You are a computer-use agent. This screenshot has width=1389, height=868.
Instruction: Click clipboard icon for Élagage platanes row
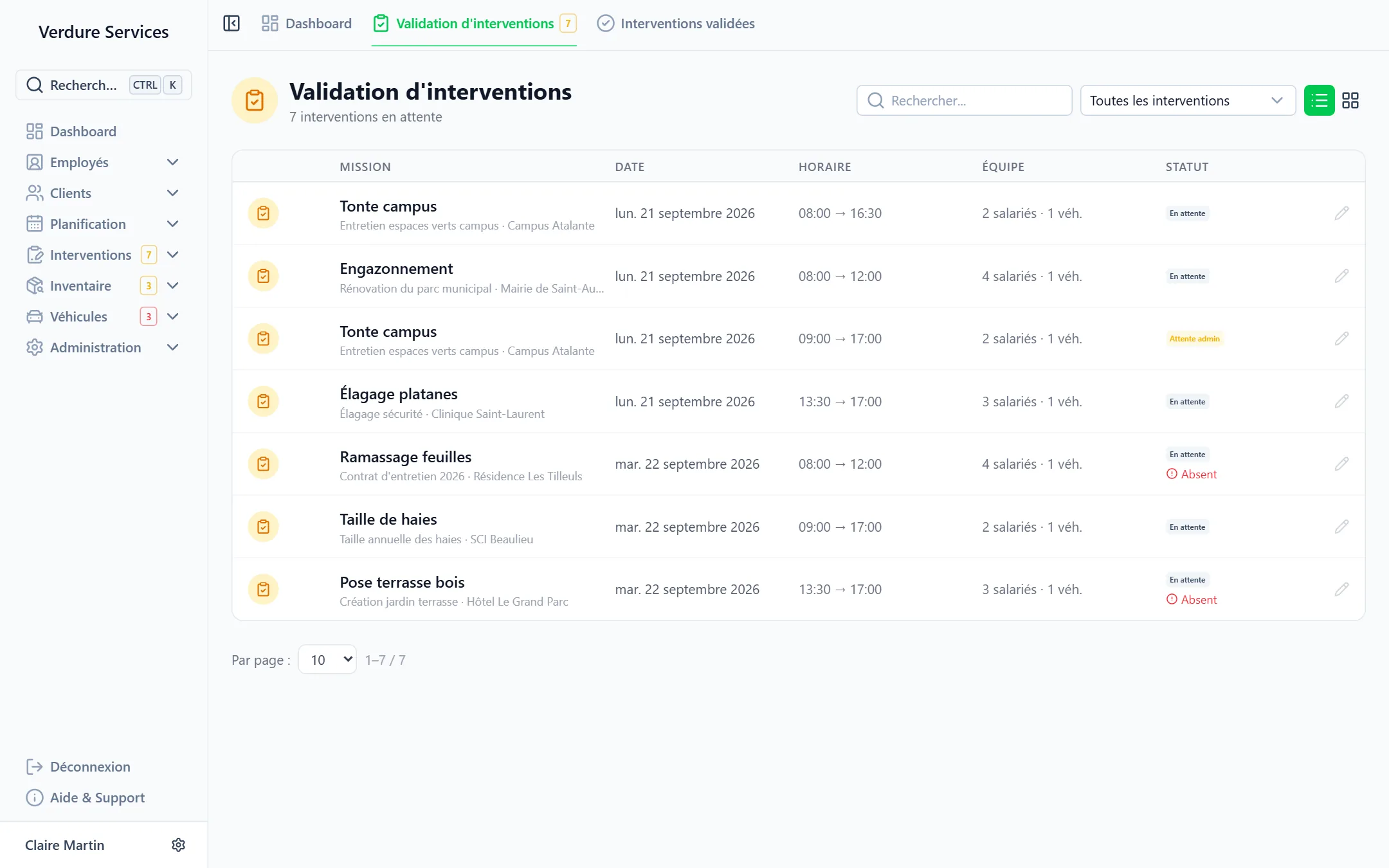pos(263,401)
